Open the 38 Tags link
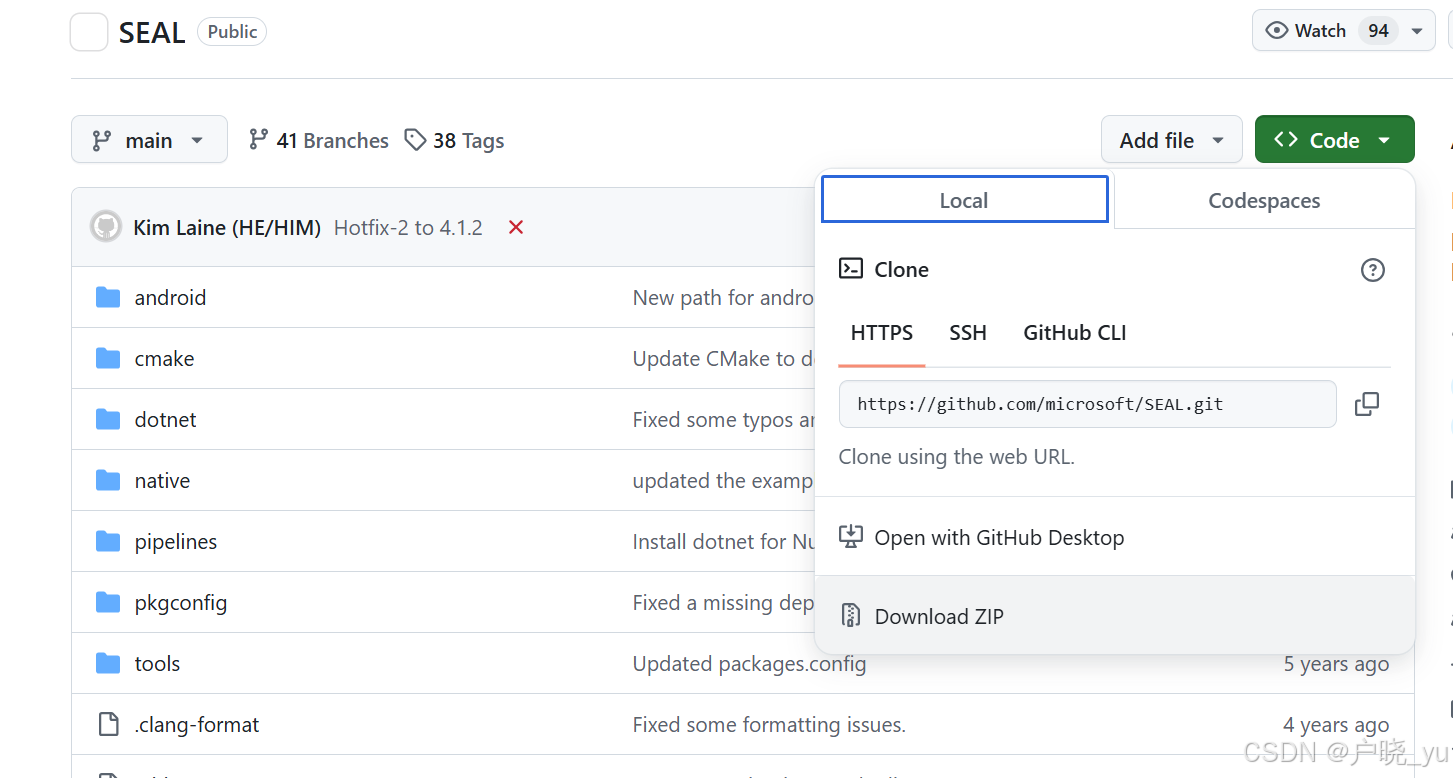 [x=454, y=140]
